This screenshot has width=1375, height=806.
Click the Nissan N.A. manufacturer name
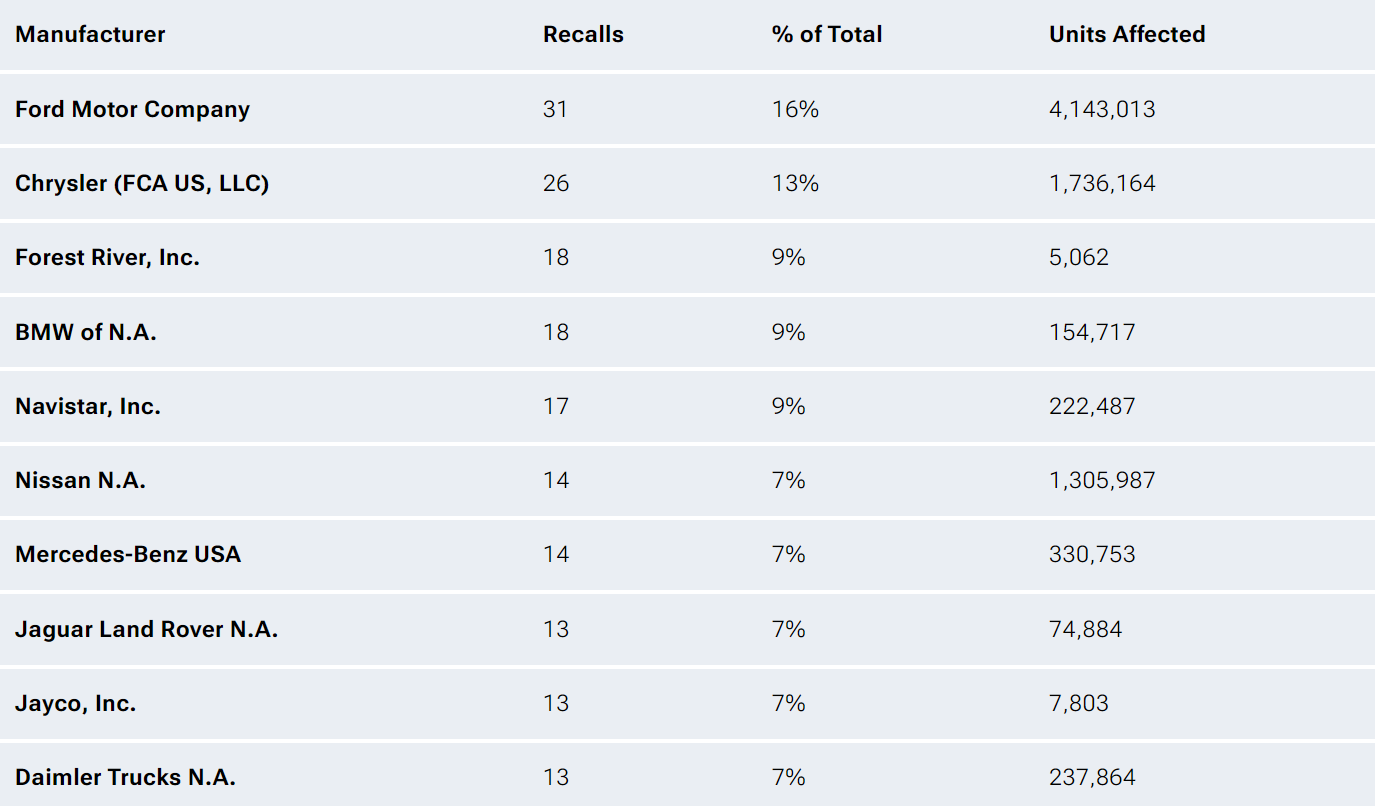pos(80,481)
